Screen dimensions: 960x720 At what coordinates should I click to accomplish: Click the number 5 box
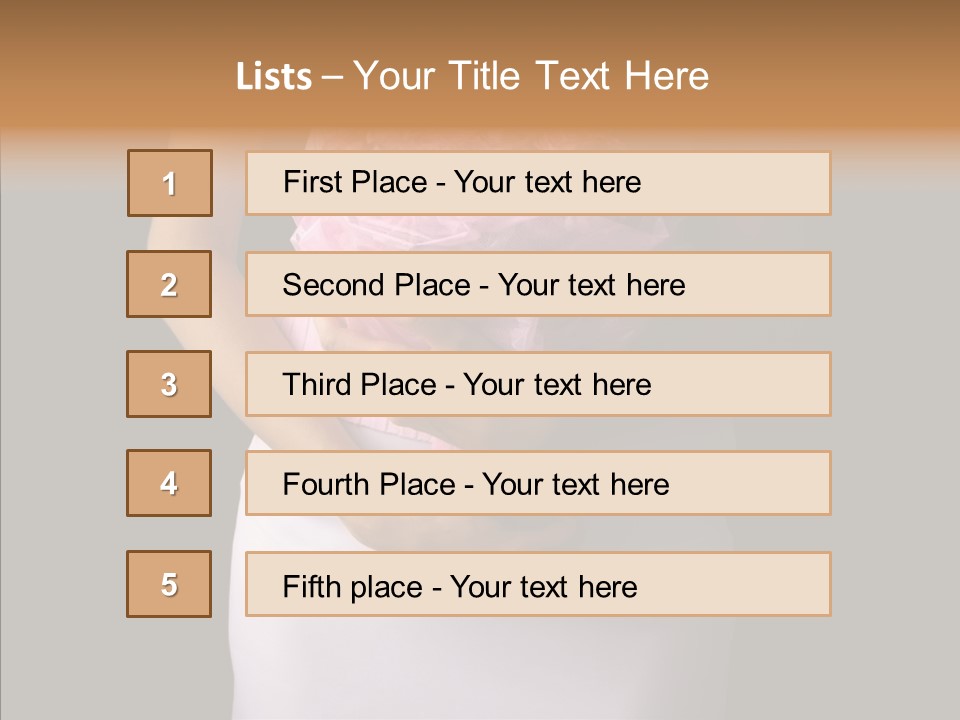tap(169, 584)
